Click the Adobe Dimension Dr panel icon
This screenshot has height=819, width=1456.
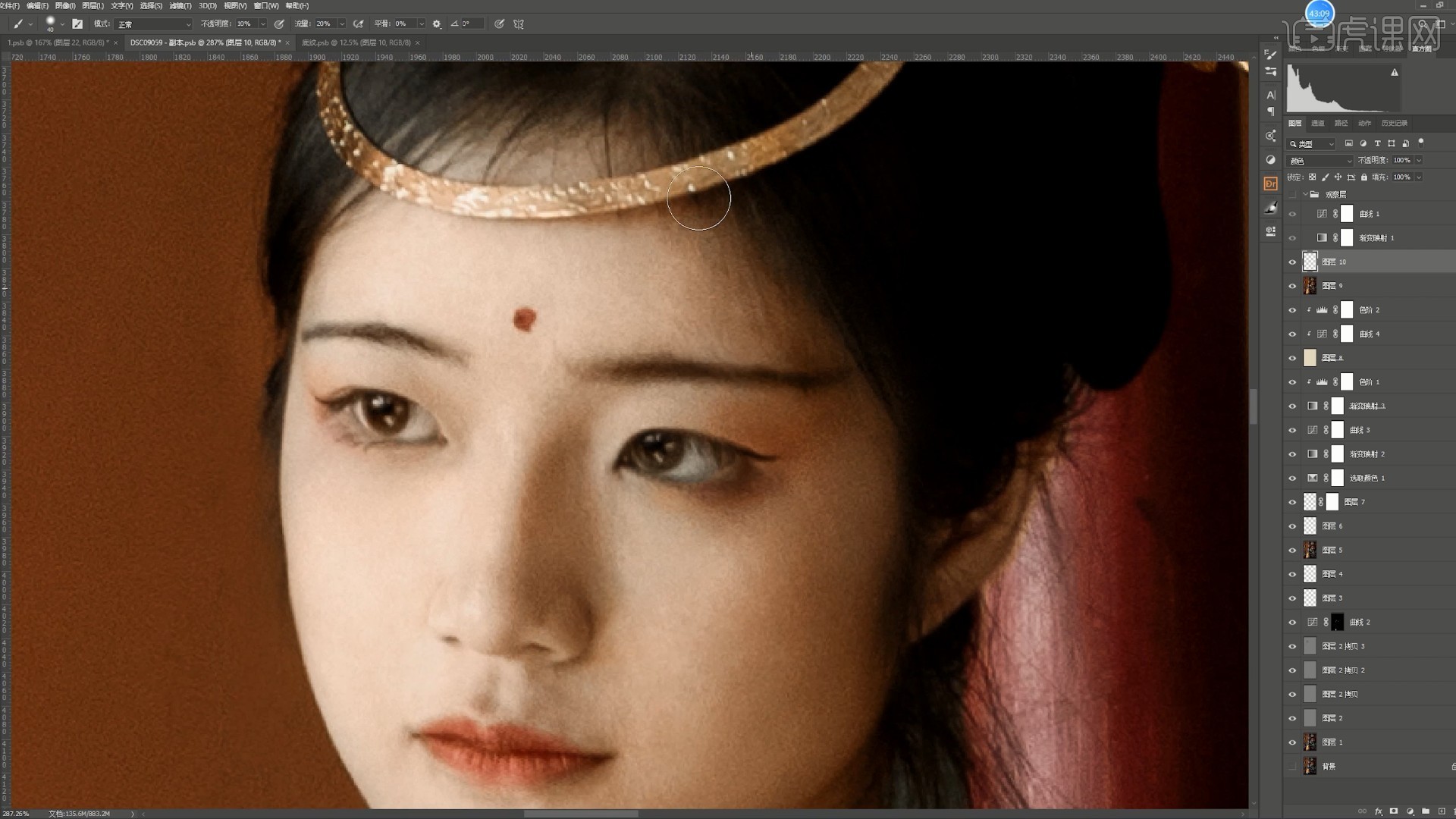tap(1271, 184)
